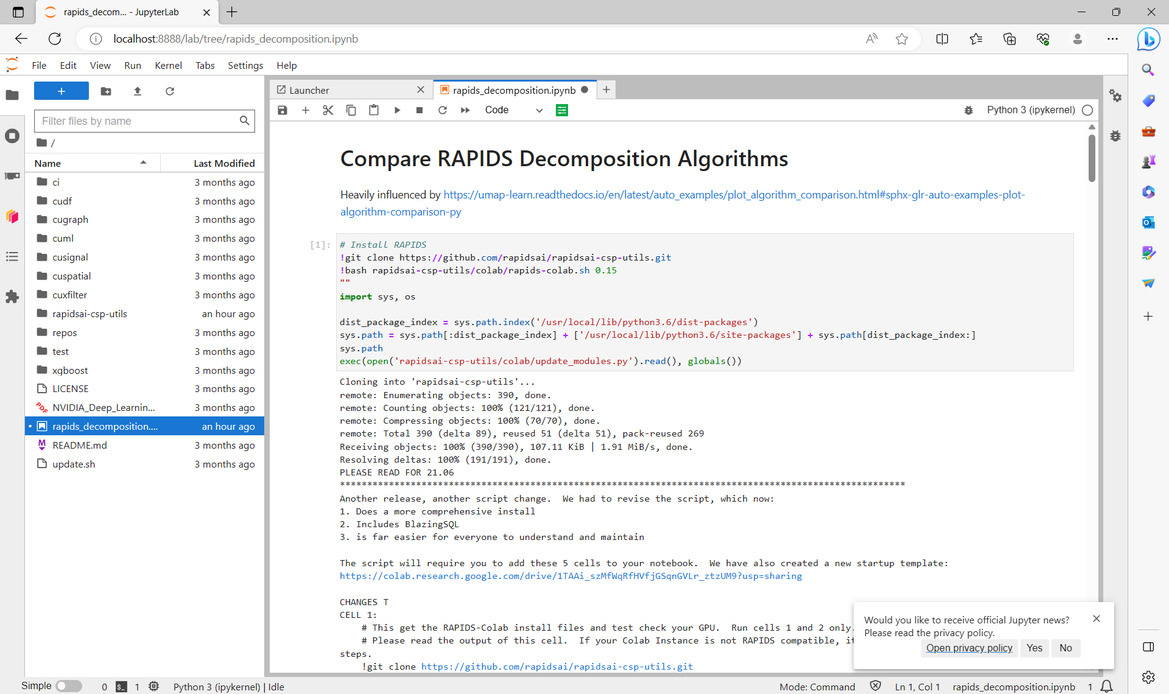Upload files with the upload arrow icon
1169x694 pixels.
(137, 91)
